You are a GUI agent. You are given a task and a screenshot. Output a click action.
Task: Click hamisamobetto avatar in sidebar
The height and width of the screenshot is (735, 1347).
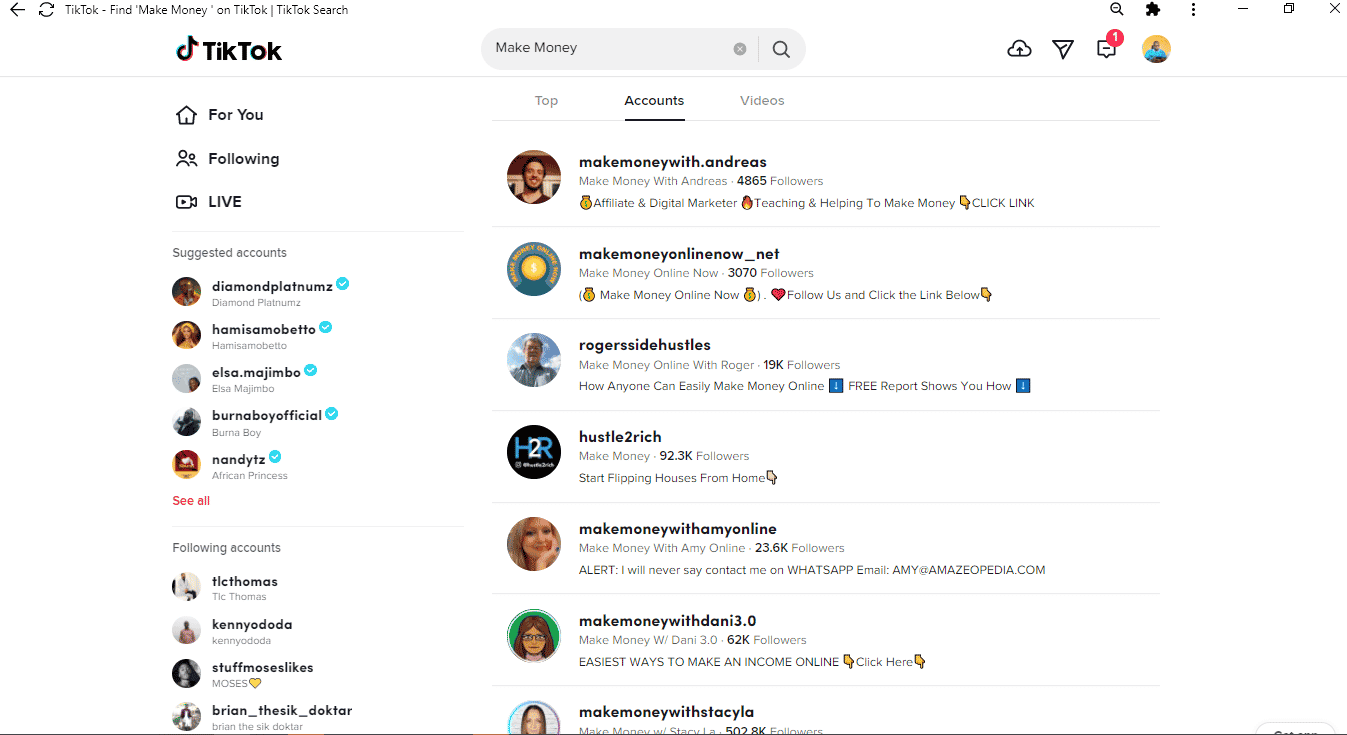pos(187,335)
